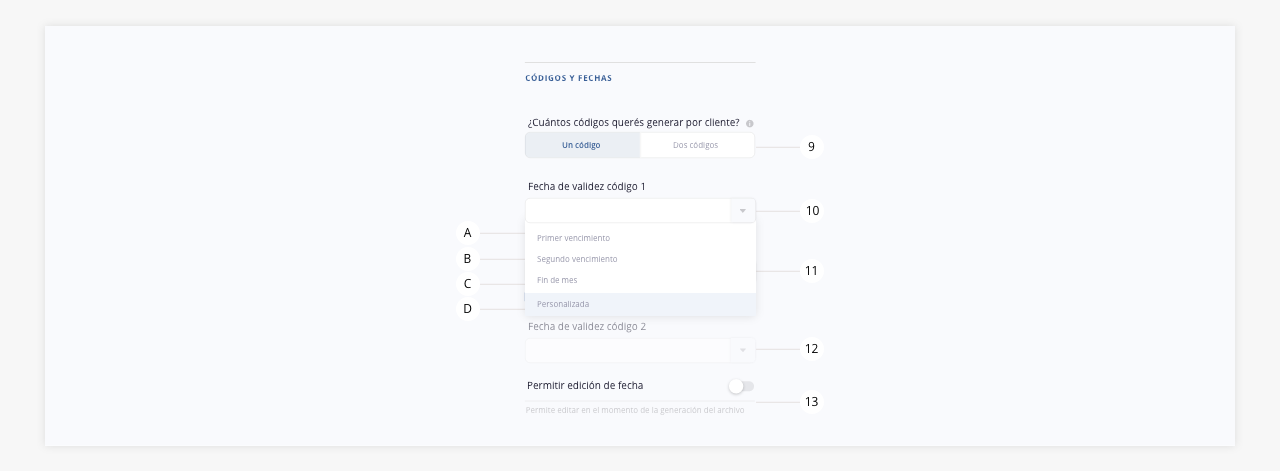Click annotation marker C
The width and height of the screenshot is (1280, 471).
point(467,284)
